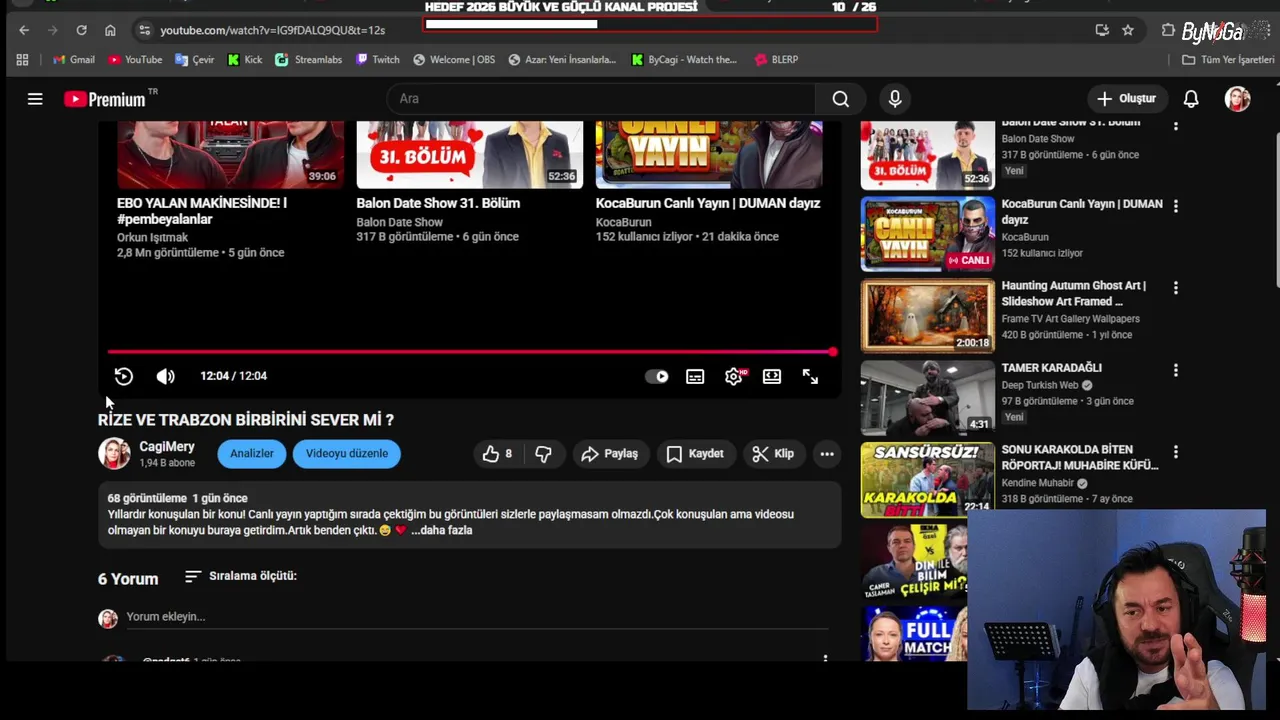The image size is (1280, 720).
Task: Click the CagiMery channel name
Action: [167, 447]
